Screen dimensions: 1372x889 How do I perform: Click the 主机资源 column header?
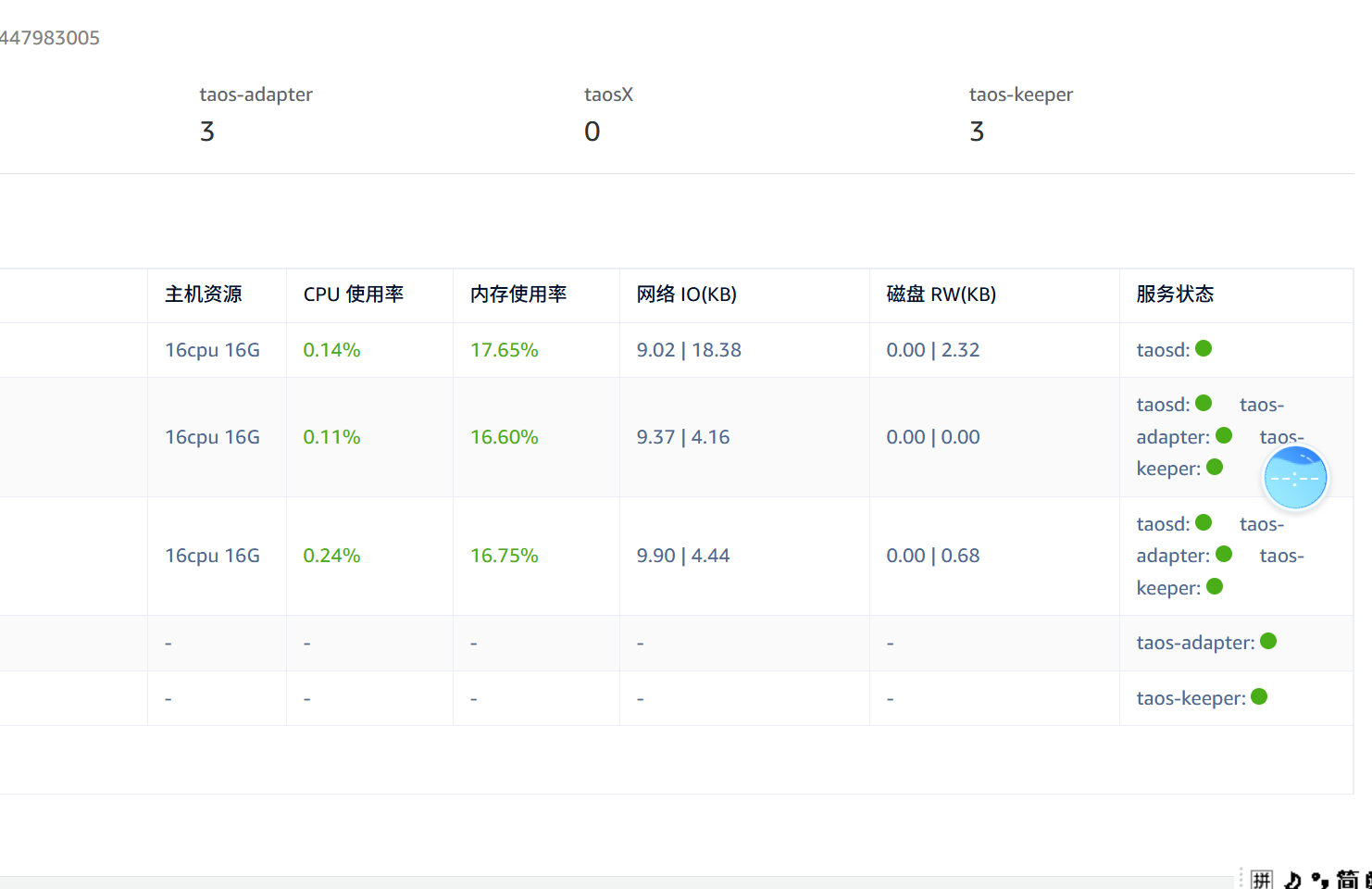pos(204,294)
